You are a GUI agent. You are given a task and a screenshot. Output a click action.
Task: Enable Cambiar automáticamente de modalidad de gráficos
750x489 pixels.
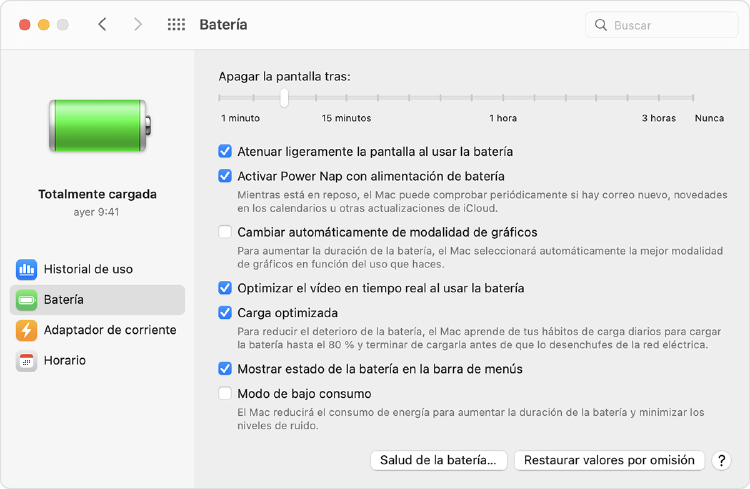click(225, 232)
